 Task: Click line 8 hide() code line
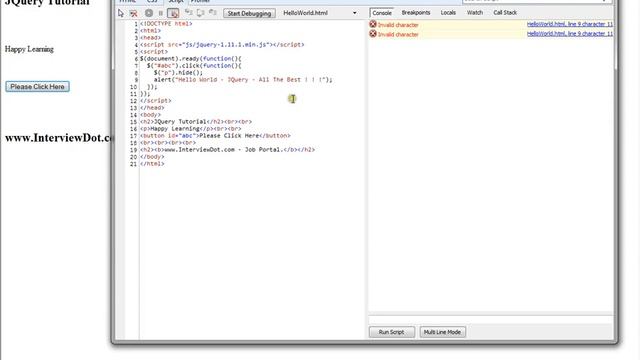[178, 73]
